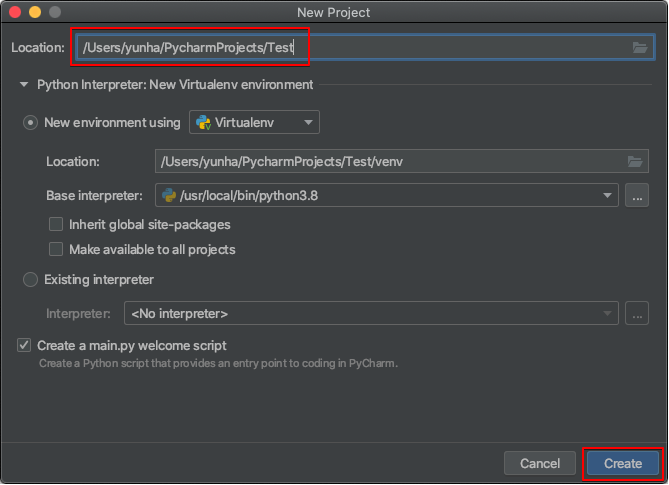
Task: Click the Python icon in Base interpreter field
Action: tap(169, 195)
